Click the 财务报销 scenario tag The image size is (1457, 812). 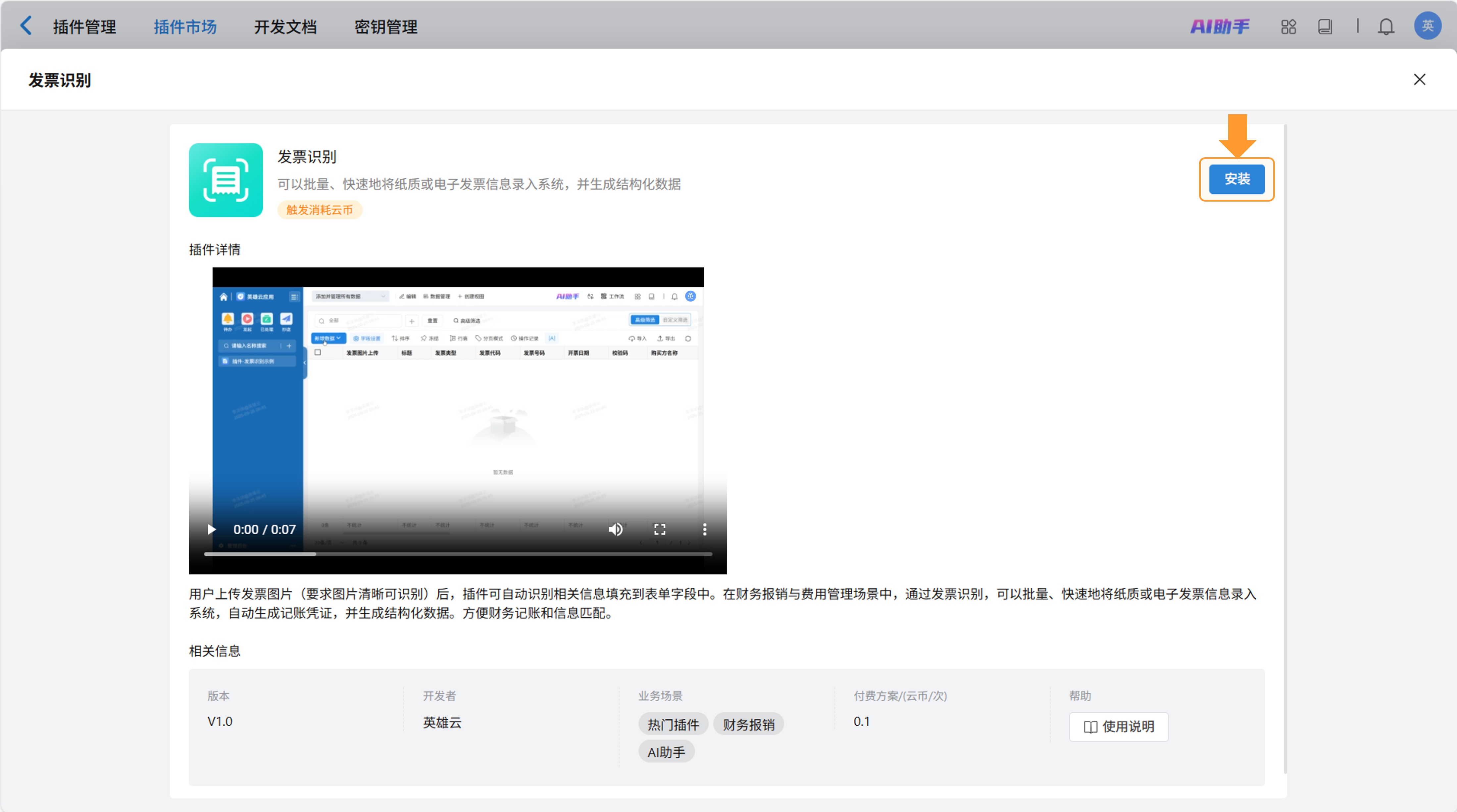(748, 724)
